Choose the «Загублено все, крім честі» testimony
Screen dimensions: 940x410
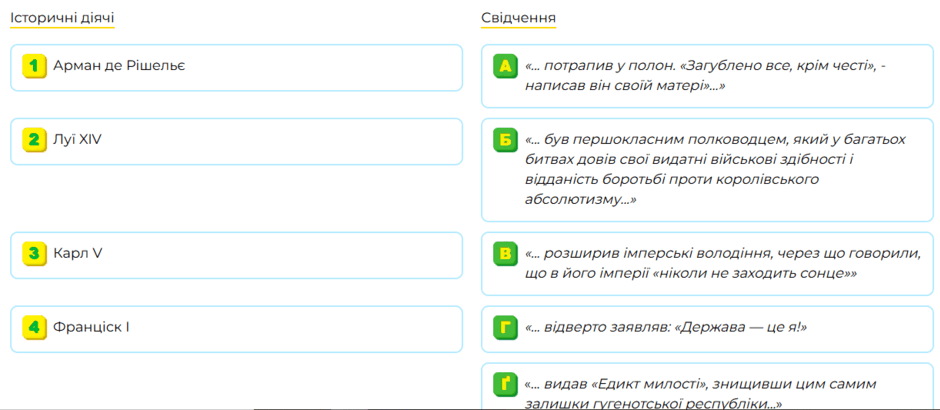click(x=707, y=76)
